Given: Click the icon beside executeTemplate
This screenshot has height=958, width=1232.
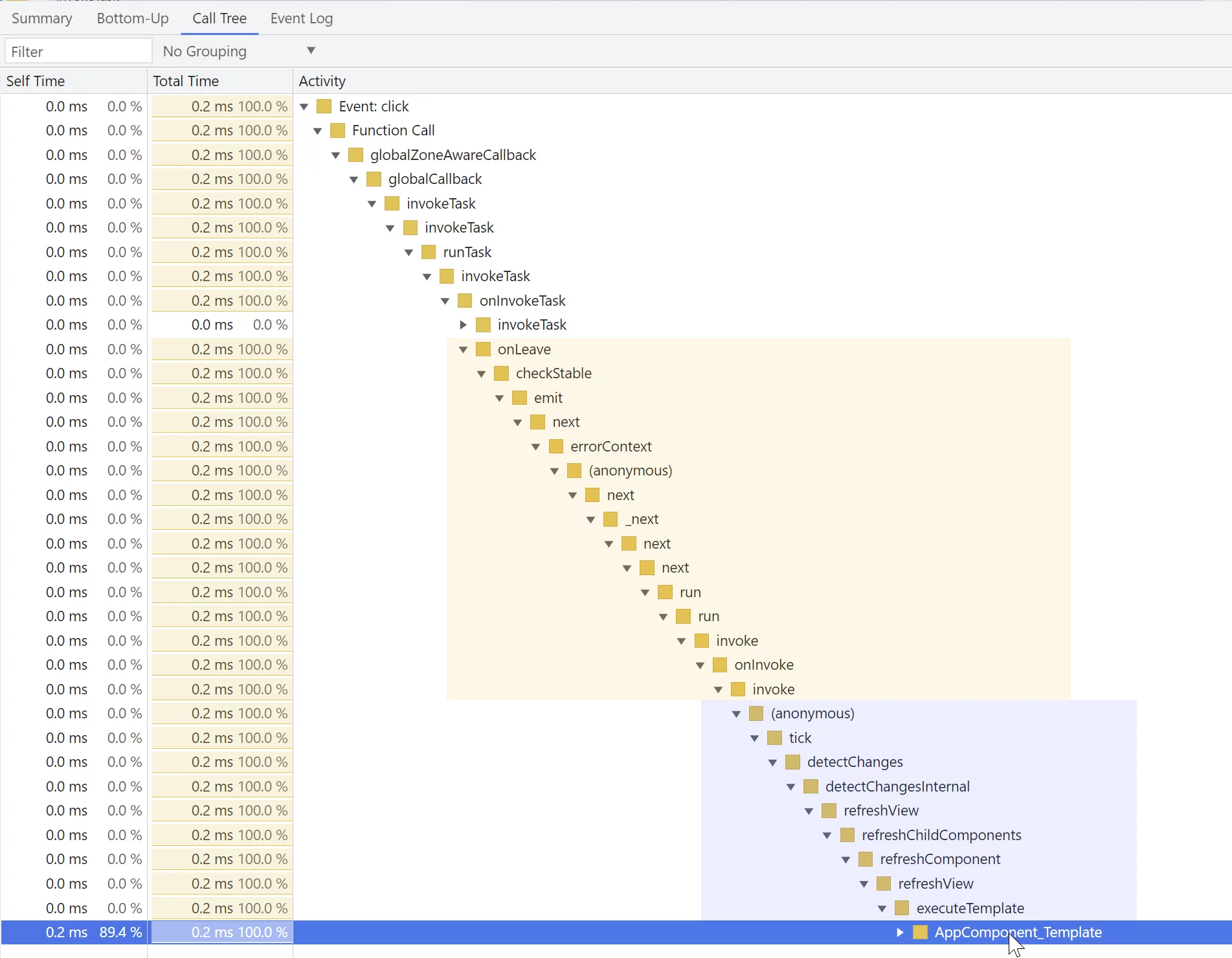Looking at the screenshot, I should click(902, 908).
